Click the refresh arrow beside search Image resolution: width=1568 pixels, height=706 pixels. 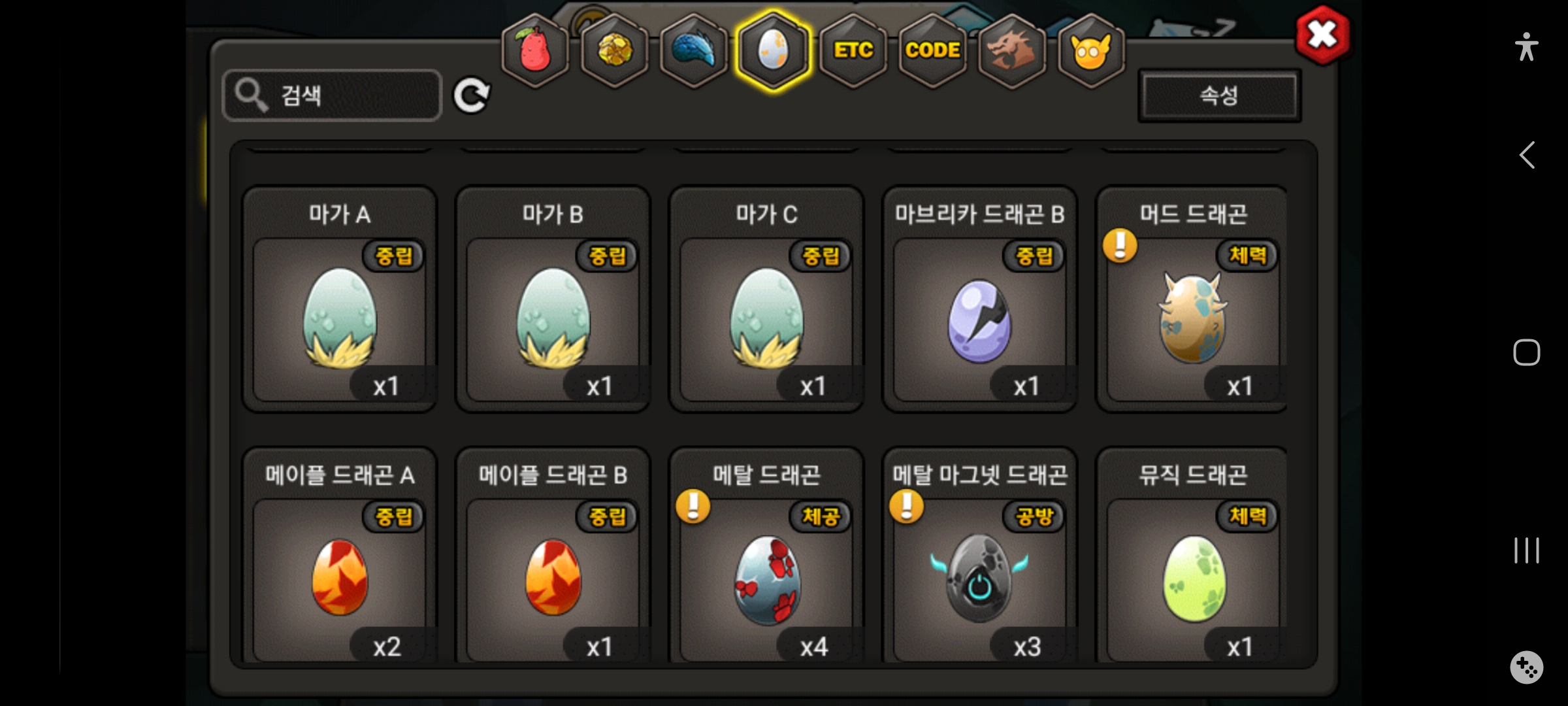(x=472, y=96)
